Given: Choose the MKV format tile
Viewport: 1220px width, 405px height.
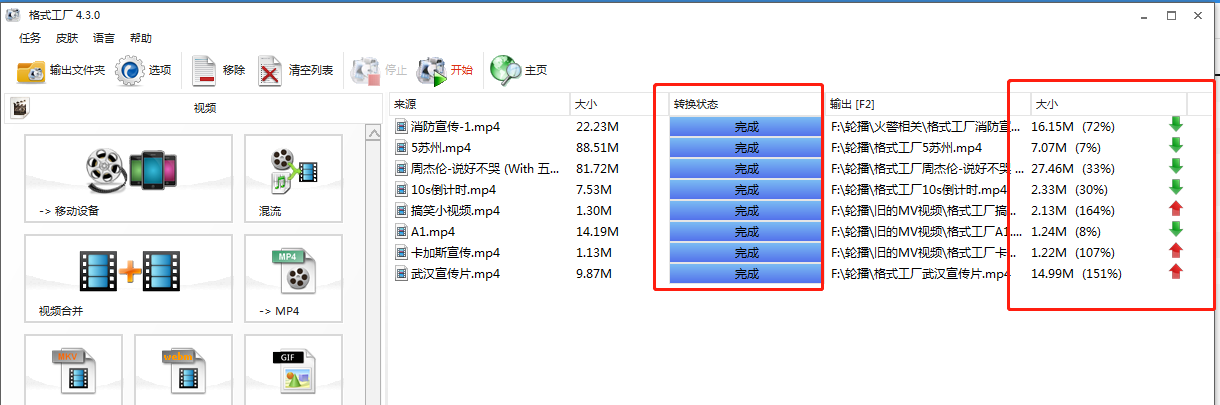Looking at the screenshot, I should pos(73,370).
